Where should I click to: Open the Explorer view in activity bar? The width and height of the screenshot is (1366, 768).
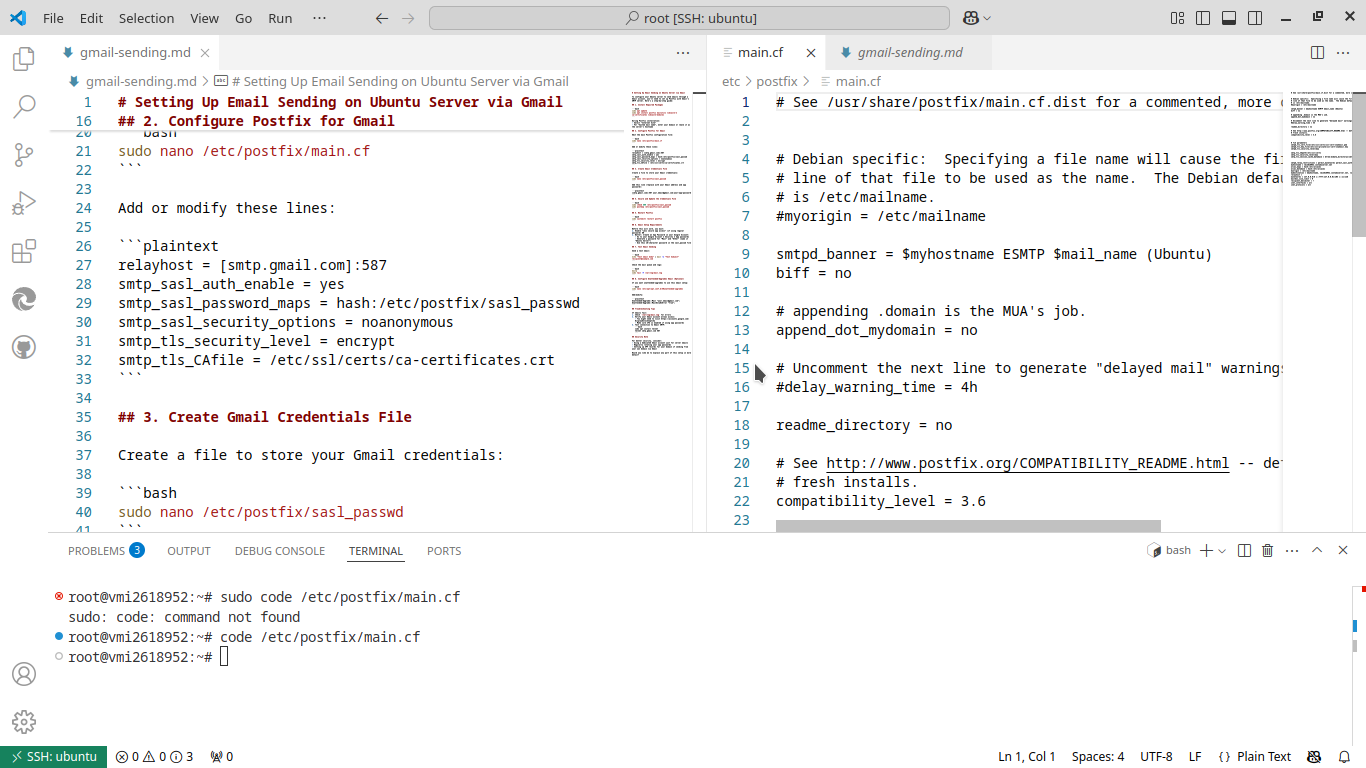click(x=24, y=59)
